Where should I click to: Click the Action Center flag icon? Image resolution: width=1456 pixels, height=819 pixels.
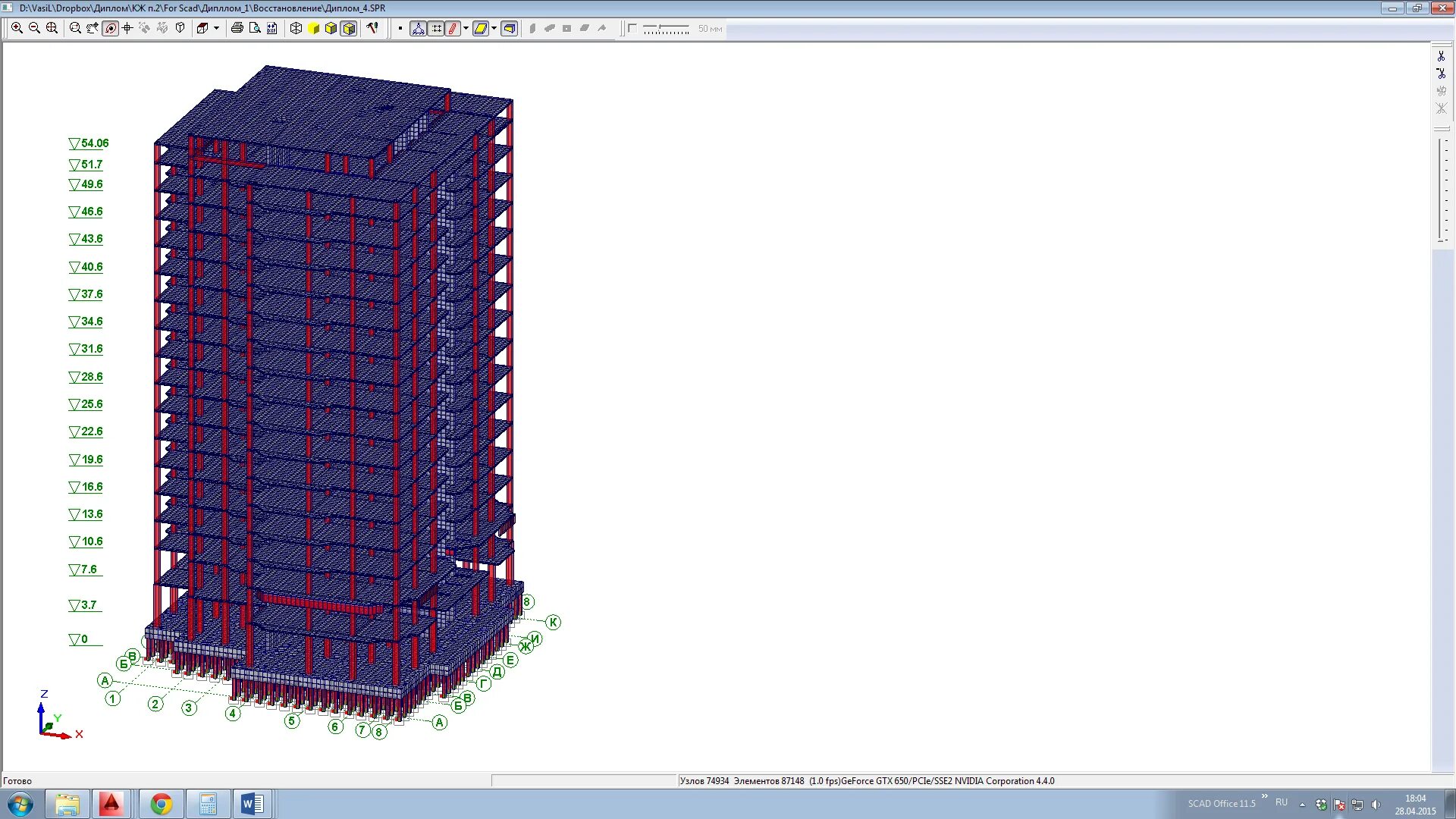pos(1340,805)
